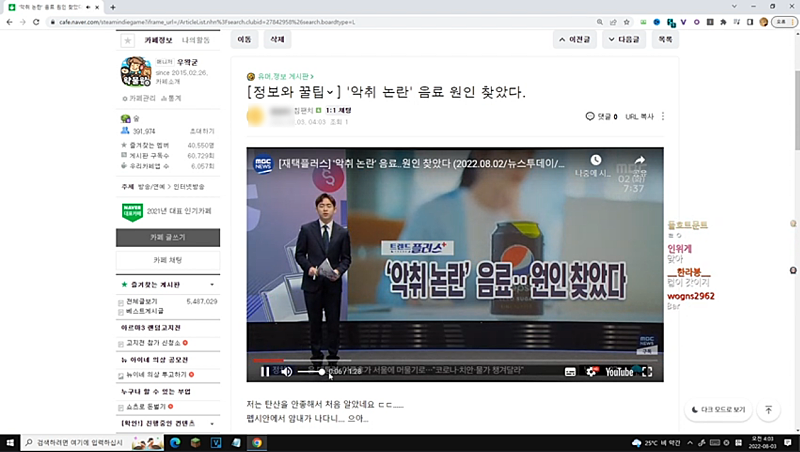Open Microsoft Edge from taskbar

175,443
